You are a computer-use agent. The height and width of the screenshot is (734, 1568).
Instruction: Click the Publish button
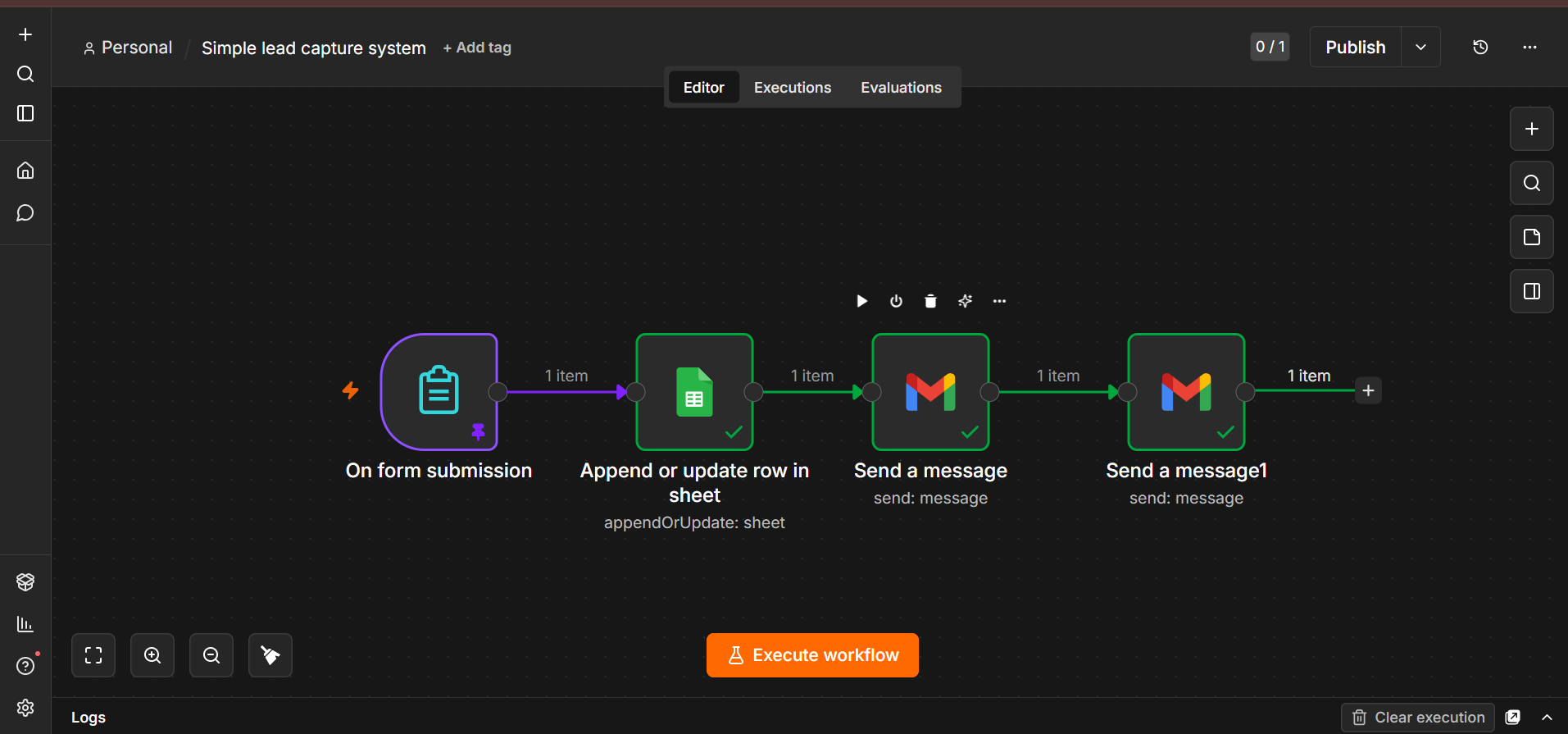1356,48
